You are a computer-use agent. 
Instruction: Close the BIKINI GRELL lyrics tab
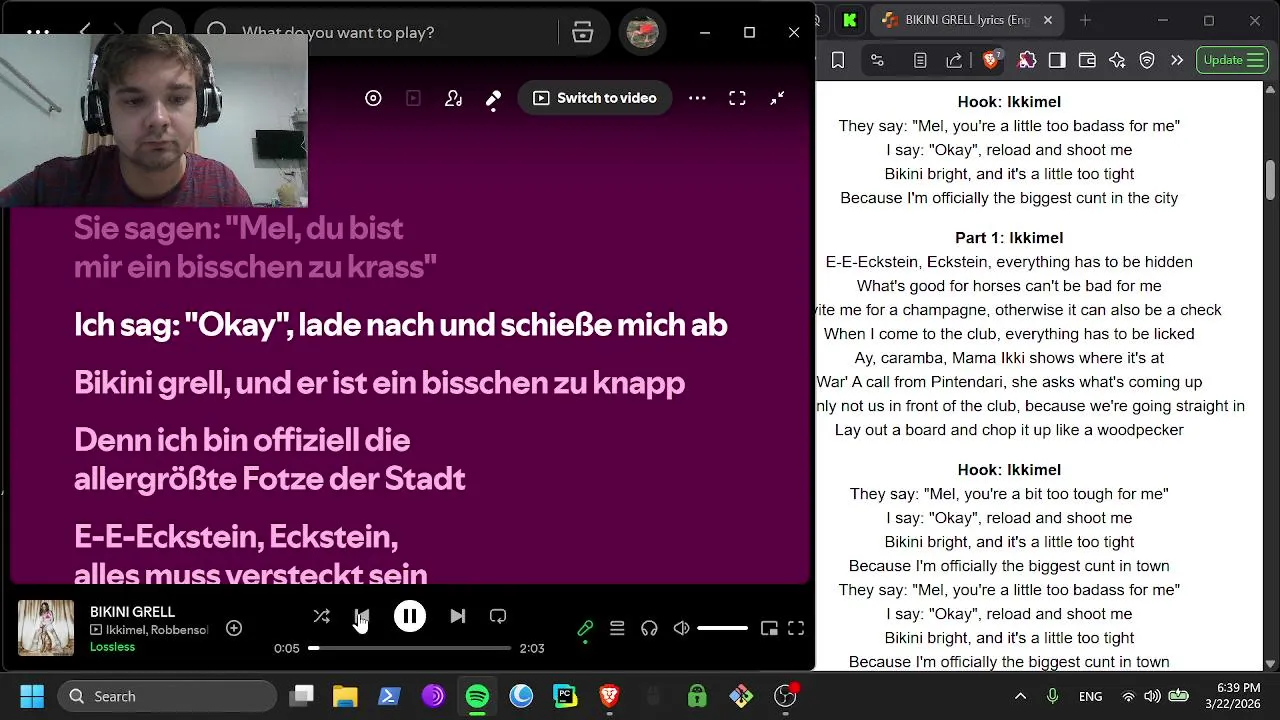[1048, 20]
